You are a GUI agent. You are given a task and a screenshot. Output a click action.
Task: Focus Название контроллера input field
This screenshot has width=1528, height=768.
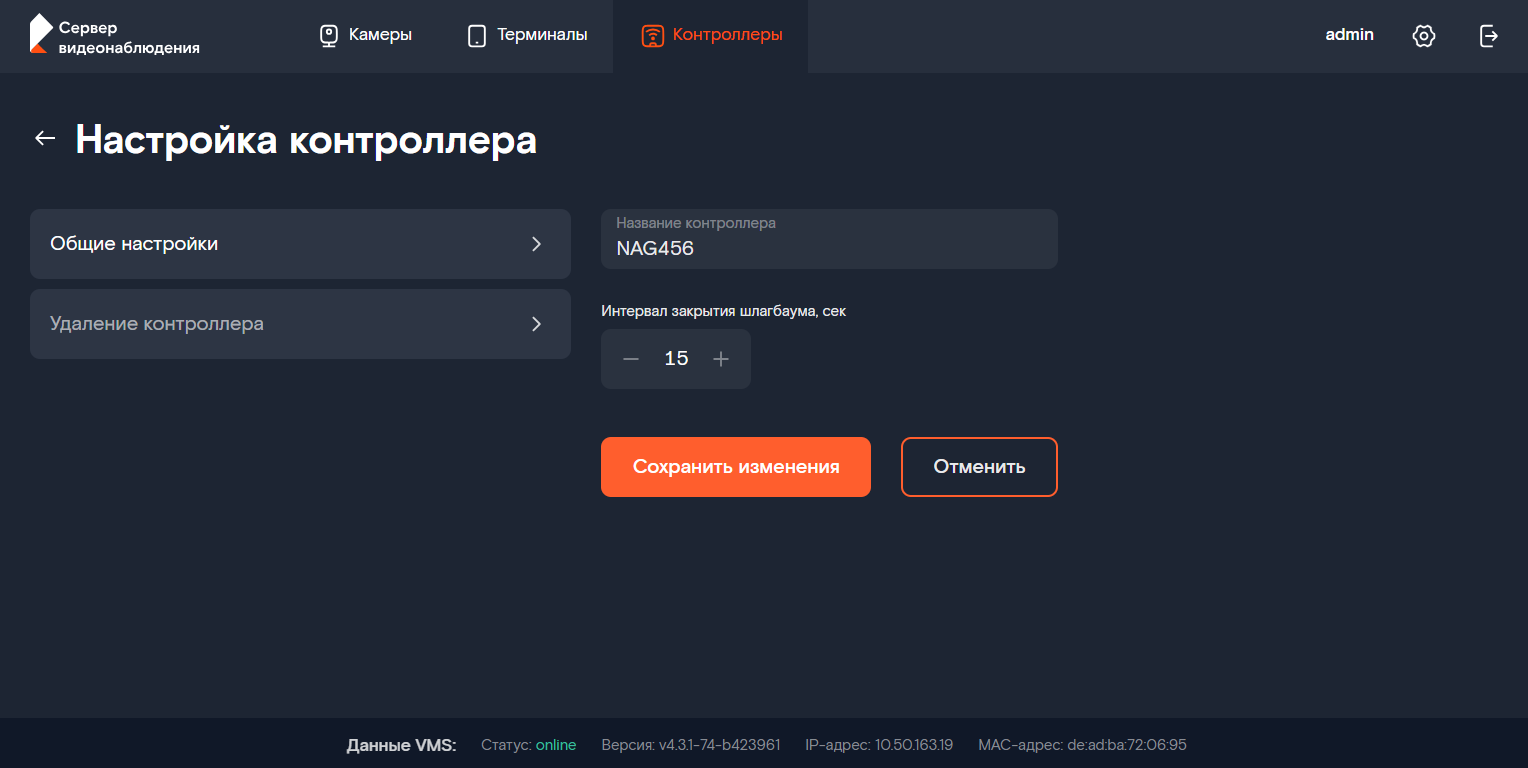click(x=829, y=239)
